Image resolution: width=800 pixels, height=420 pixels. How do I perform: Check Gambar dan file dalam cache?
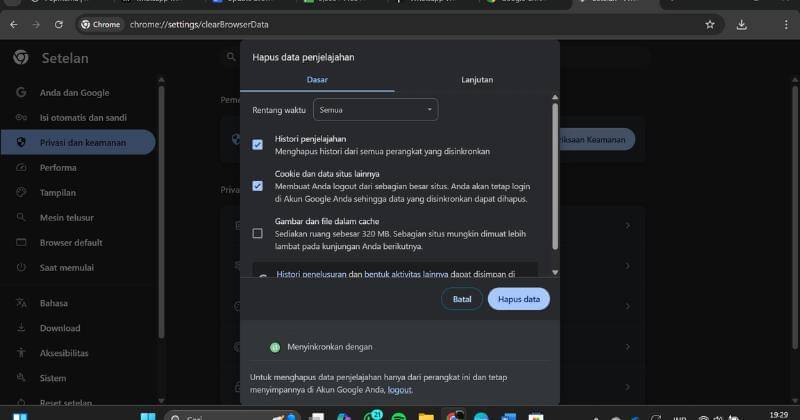(x=257, y=233)
